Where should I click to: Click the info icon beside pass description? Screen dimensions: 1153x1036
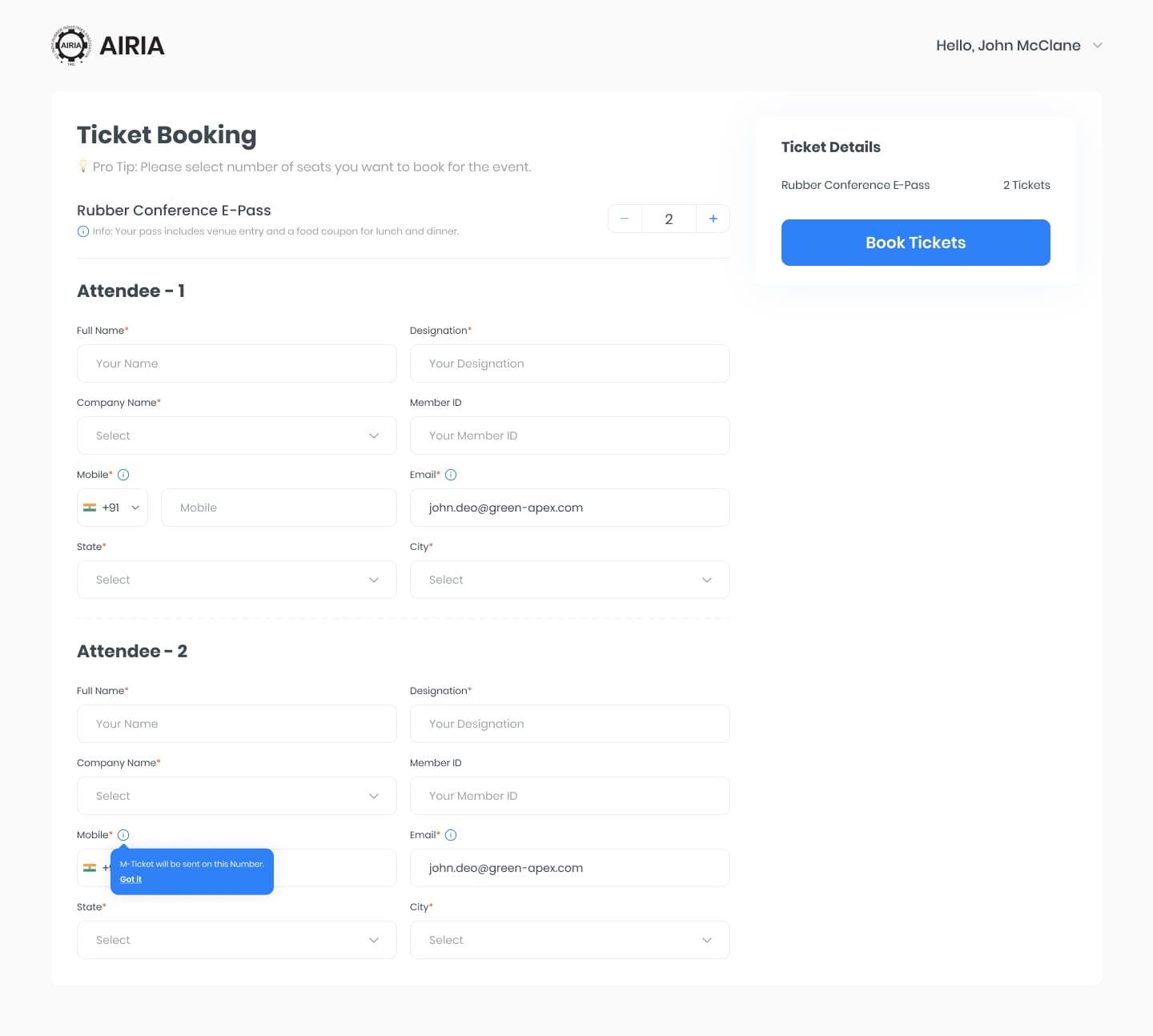(82, 231)
